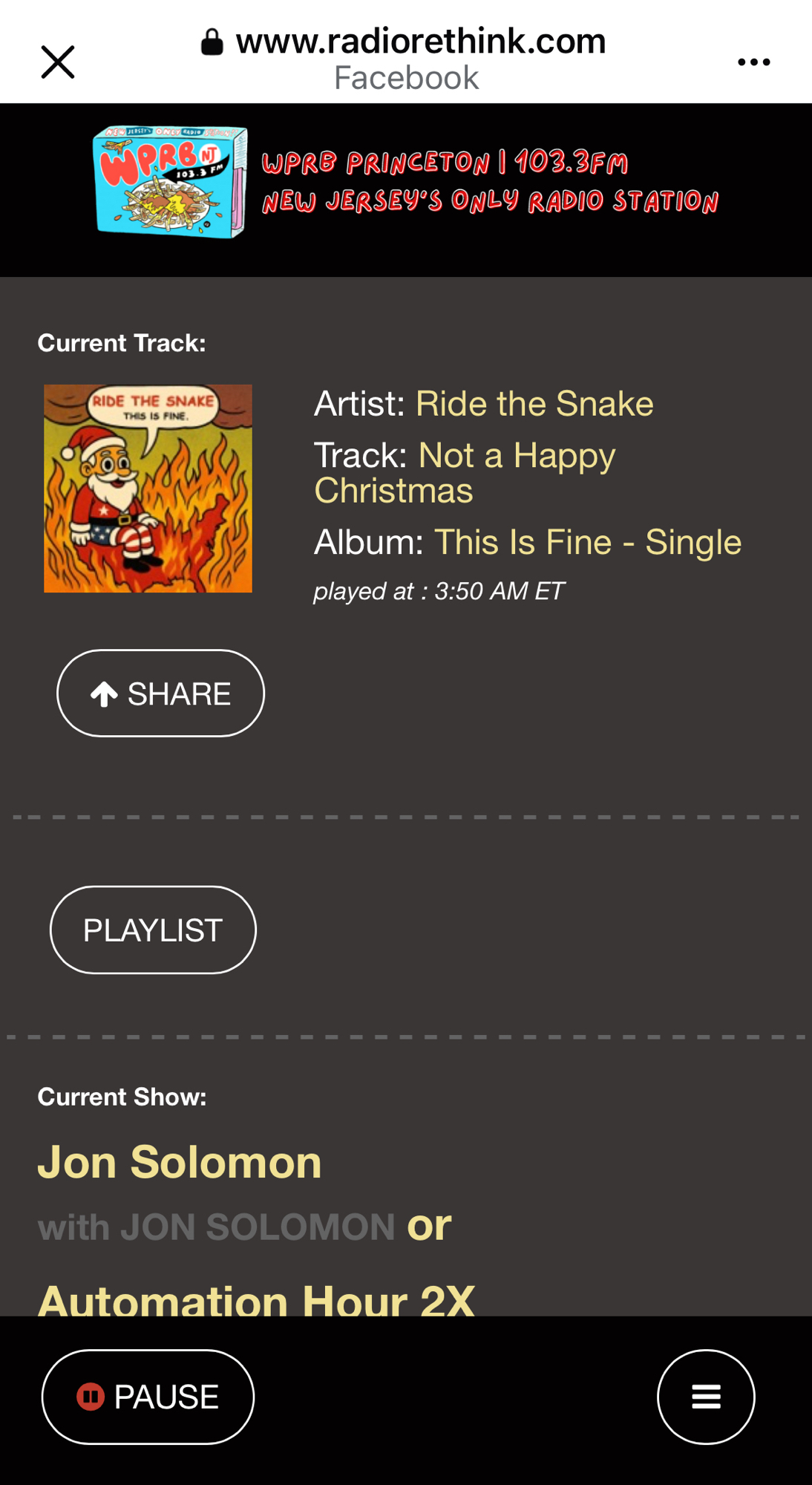Image resolution: width=812 pixels, height=1485 pixels.
Task: Tap the lock icon beside the URL
Action: [x=212, y=42]
